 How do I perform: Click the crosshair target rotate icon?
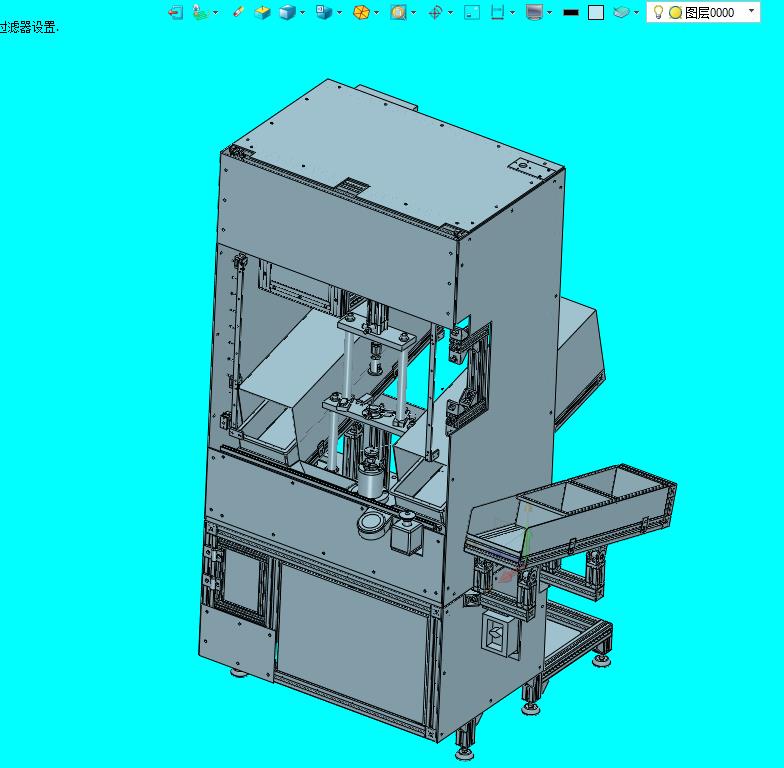(436, 12)
